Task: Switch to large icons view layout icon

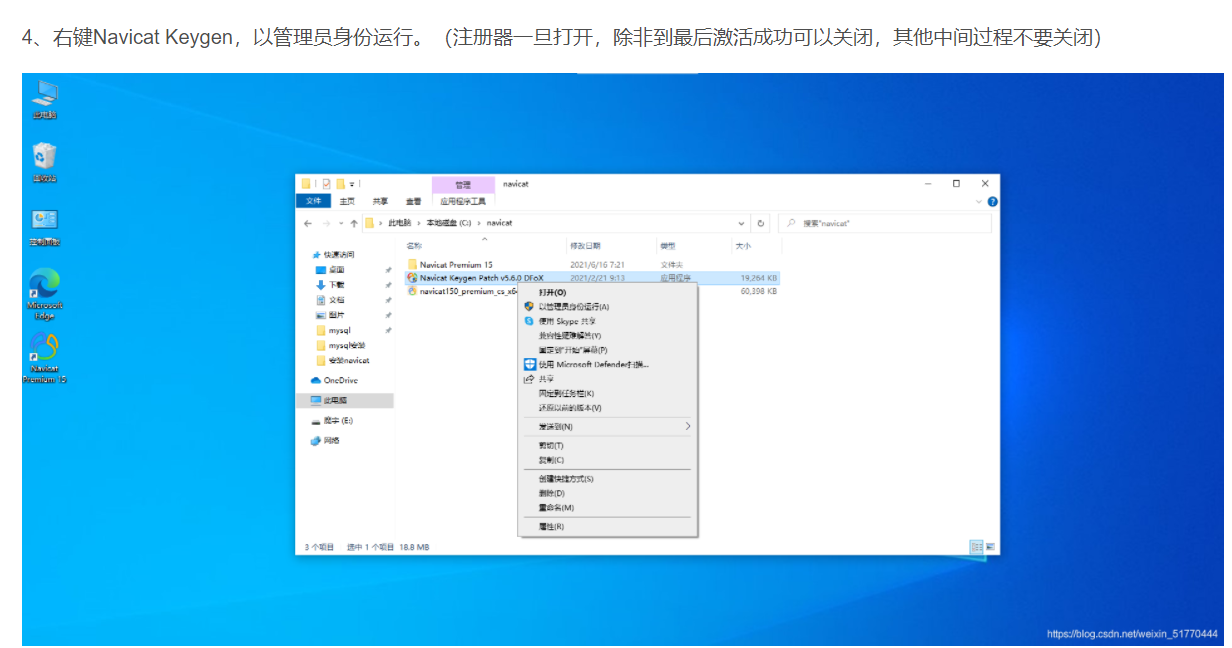Action: click(x=990, y=546)
